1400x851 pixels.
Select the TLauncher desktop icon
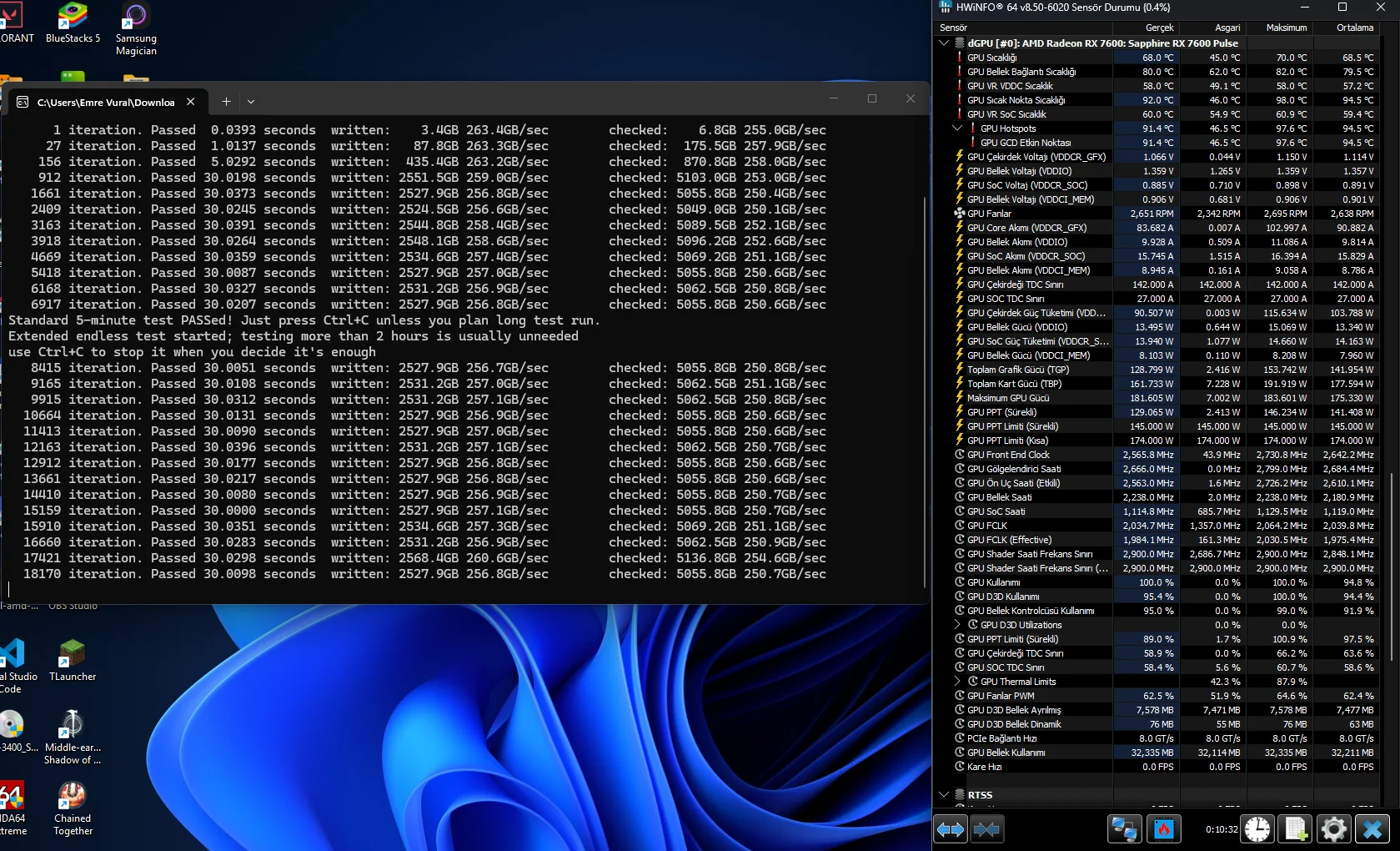(x=73, y=660)
